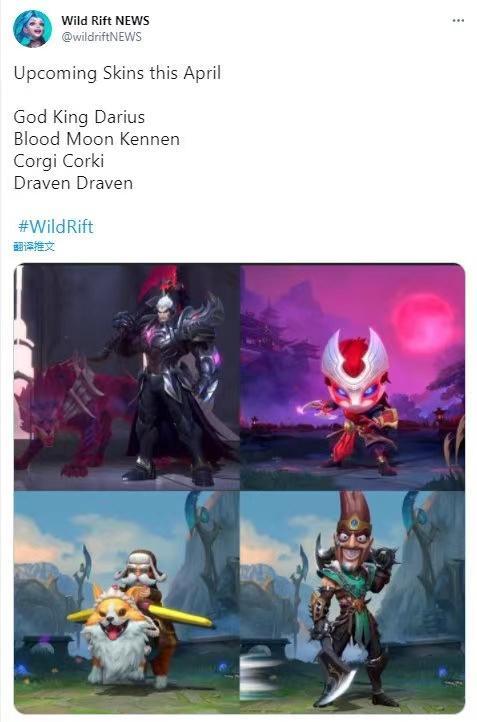The image size is (477, 722).
Task: Click the 'Blood Moon Kennen' text line
Action: [x=97, y=139]
